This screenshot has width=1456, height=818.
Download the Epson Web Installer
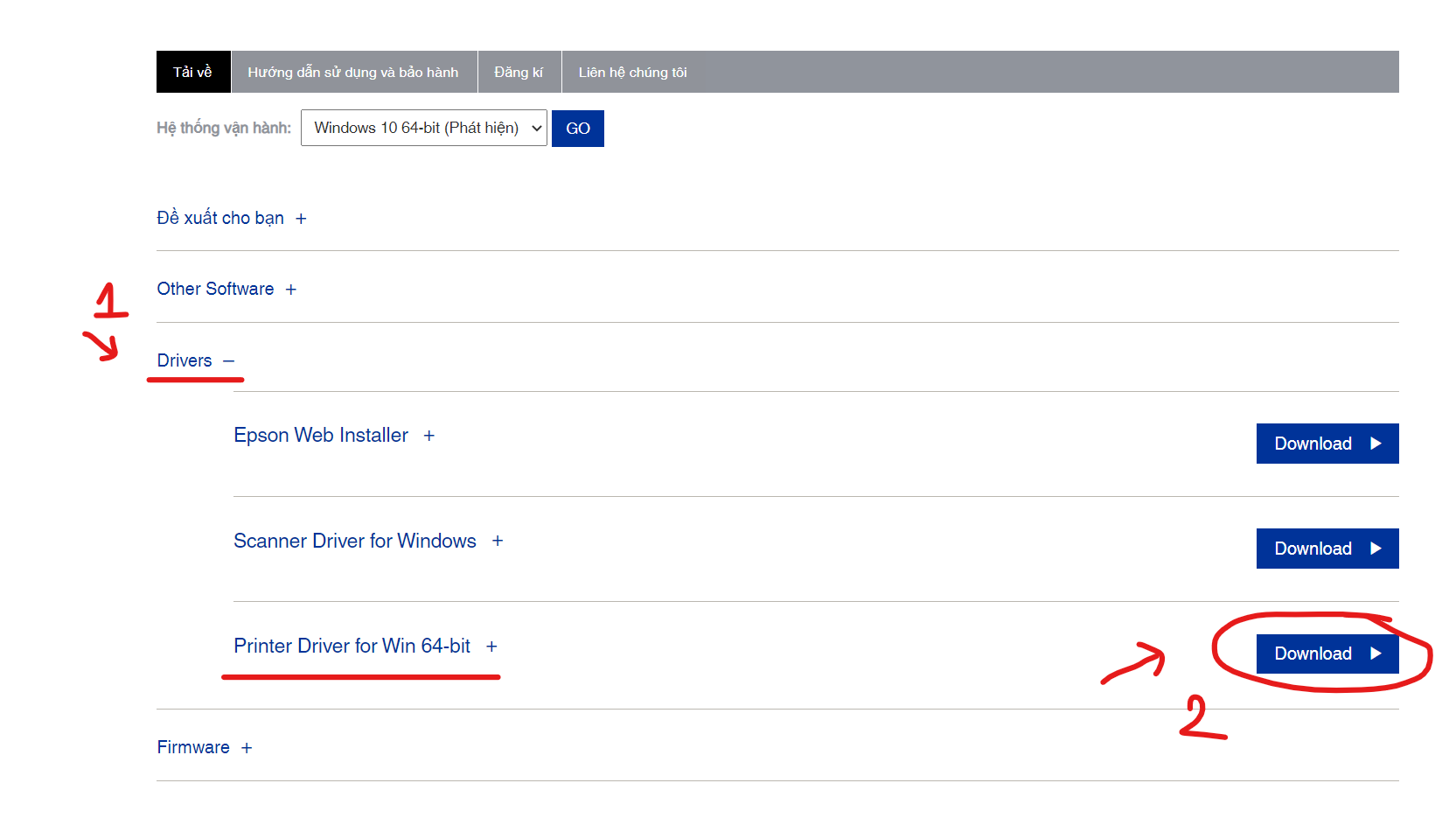[x=1327, y=444]
